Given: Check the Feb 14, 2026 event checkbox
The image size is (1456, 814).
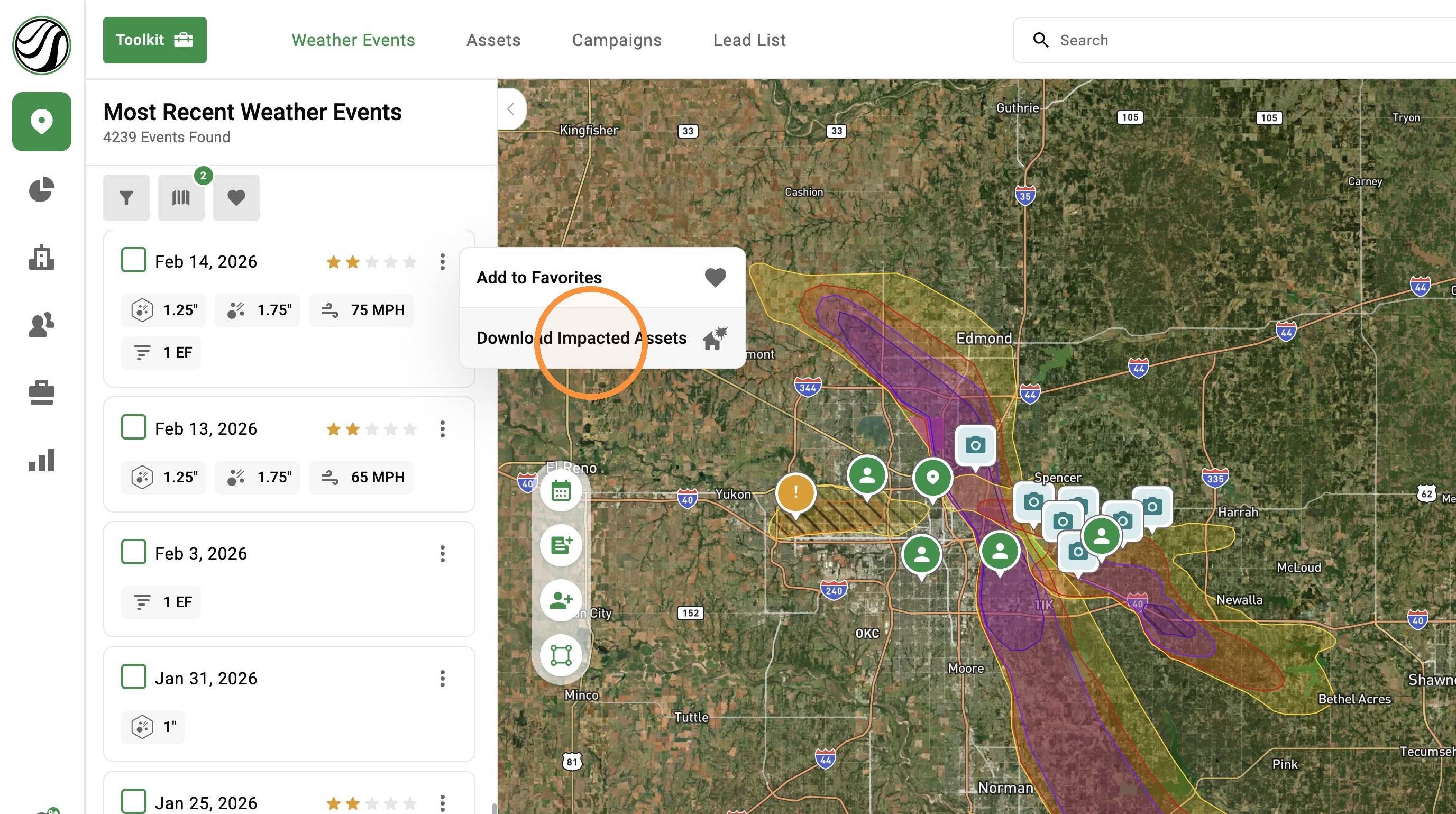Looking at the screenshot, I should coord(133,260).
